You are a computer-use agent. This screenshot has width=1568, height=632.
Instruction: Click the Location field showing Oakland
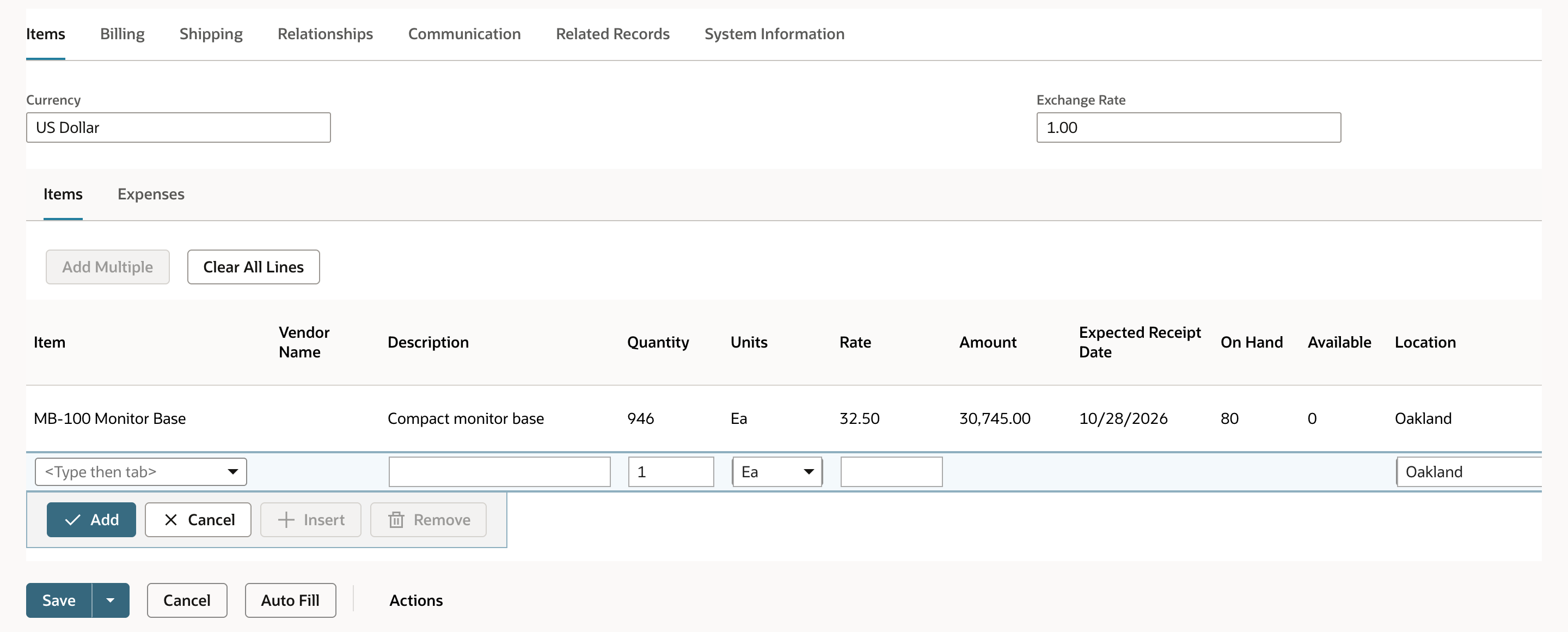click(1469, 472)
